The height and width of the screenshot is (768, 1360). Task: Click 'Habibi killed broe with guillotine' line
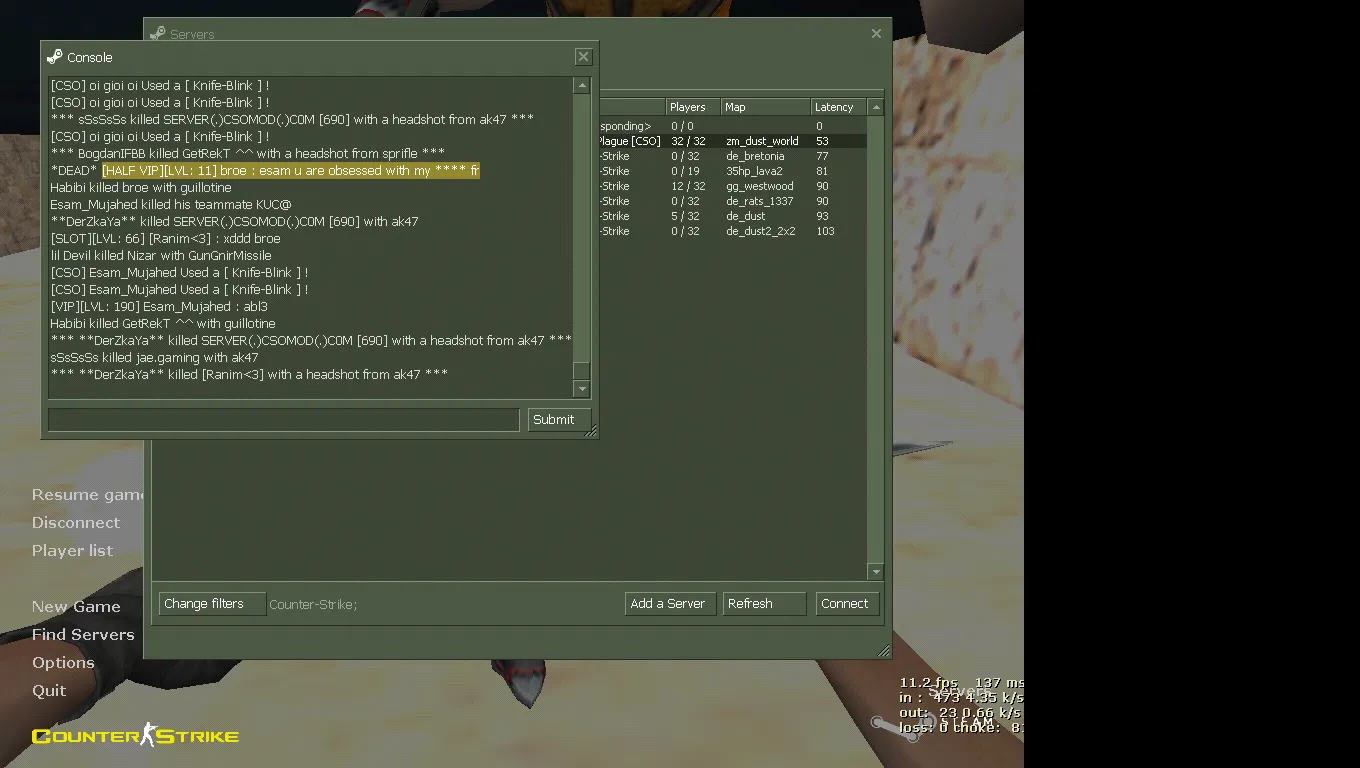[141, 188]
